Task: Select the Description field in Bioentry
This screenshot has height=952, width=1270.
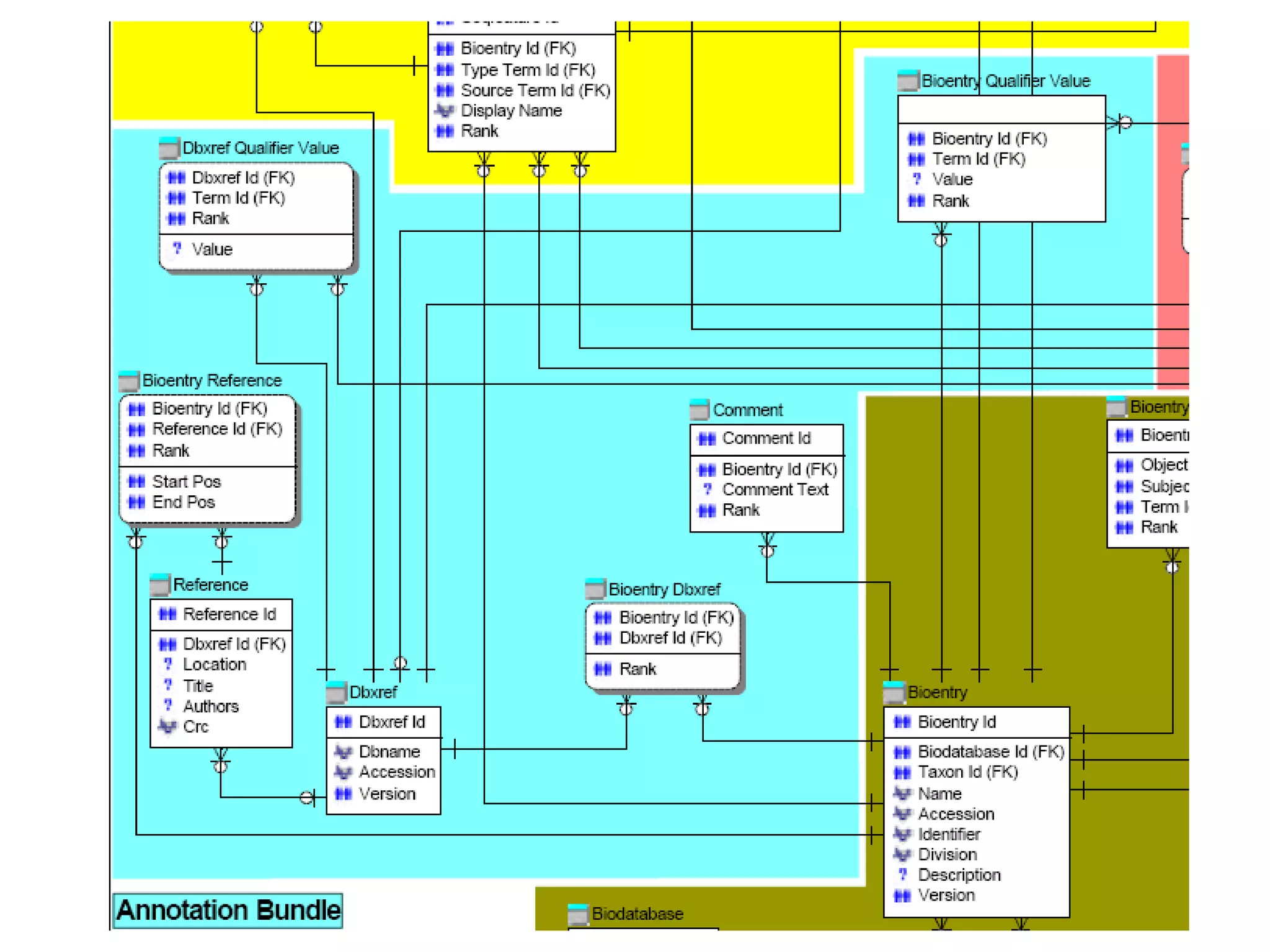Action: click(x=959, y=875)
